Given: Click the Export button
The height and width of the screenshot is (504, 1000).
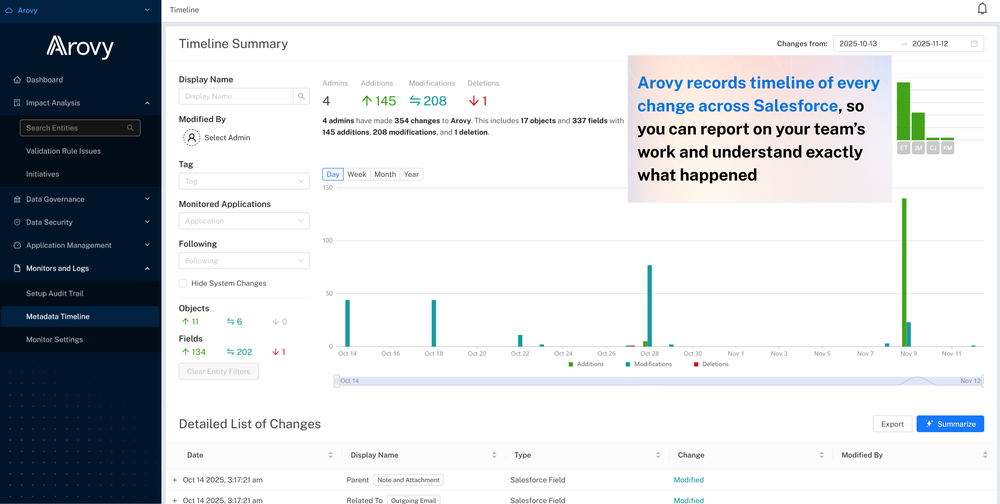Looking at the screenshot, I should (892, 424).
